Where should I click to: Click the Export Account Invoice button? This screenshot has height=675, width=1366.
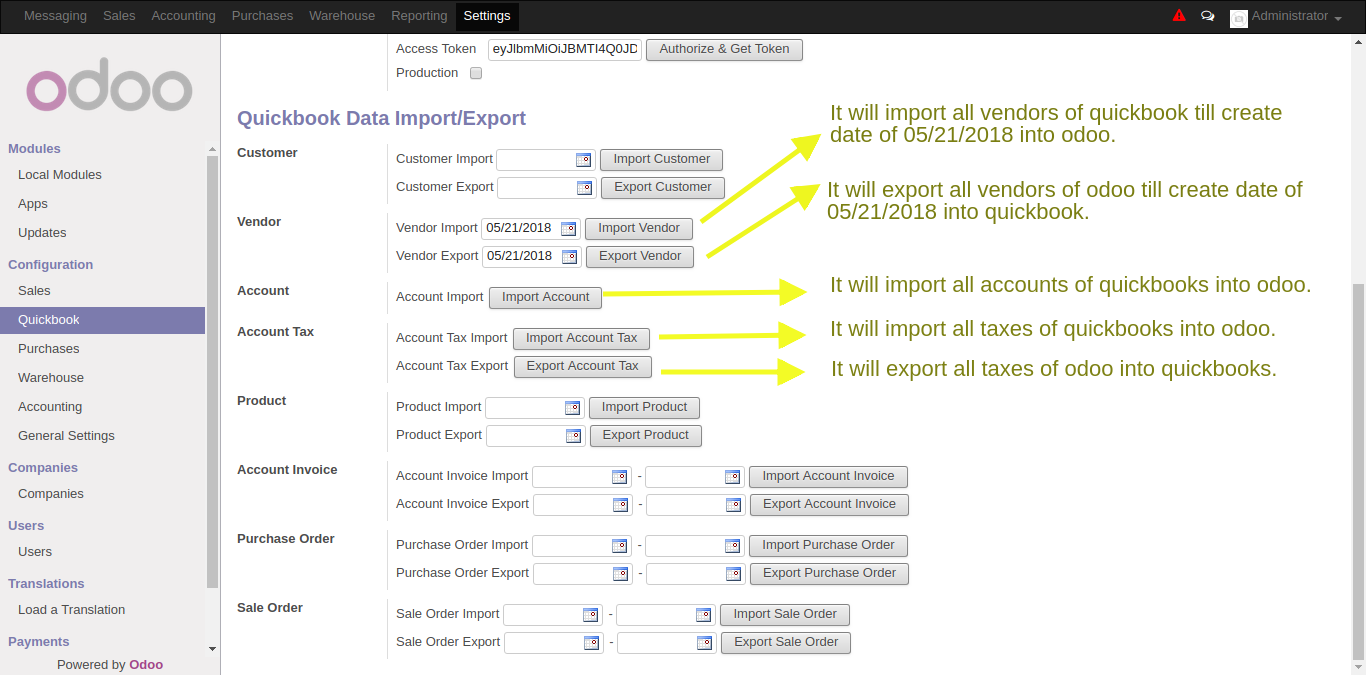tap(830, 505)
